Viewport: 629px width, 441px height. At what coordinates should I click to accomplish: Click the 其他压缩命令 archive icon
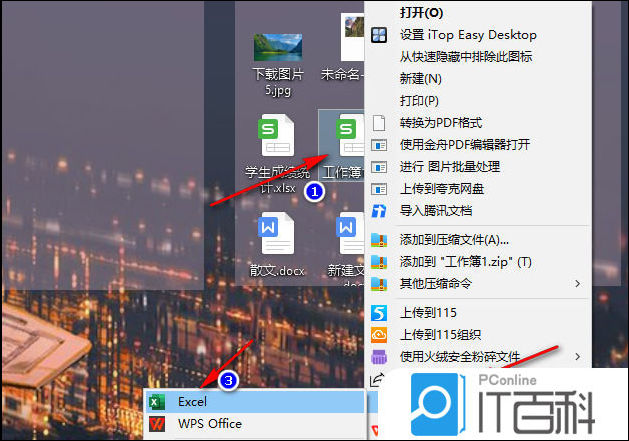click(x=379, y=284)
